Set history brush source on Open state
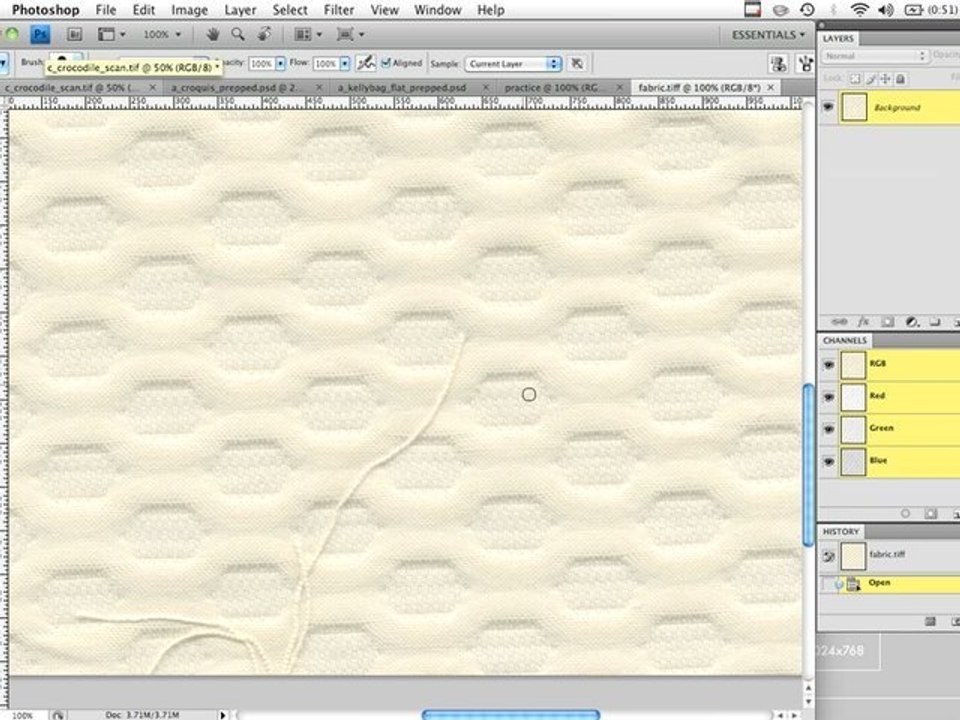Viewport: 960px width, 720px height. [x=828, y=584]
